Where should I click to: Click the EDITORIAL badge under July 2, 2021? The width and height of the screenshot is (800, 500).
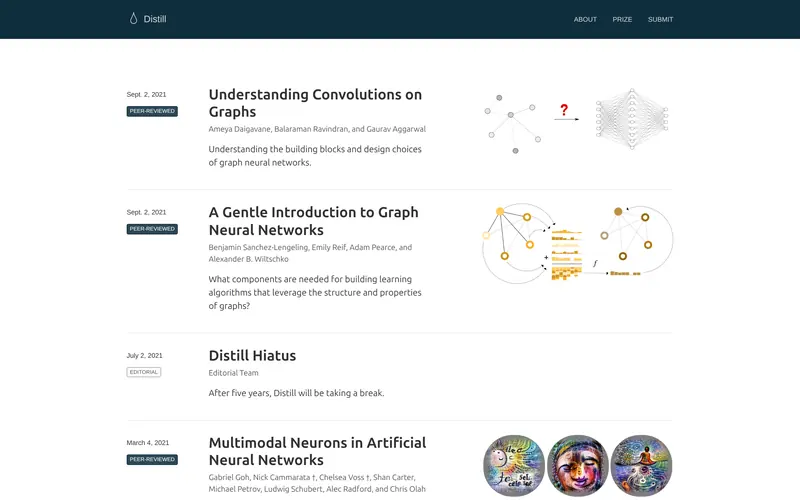tap(143, 372)
